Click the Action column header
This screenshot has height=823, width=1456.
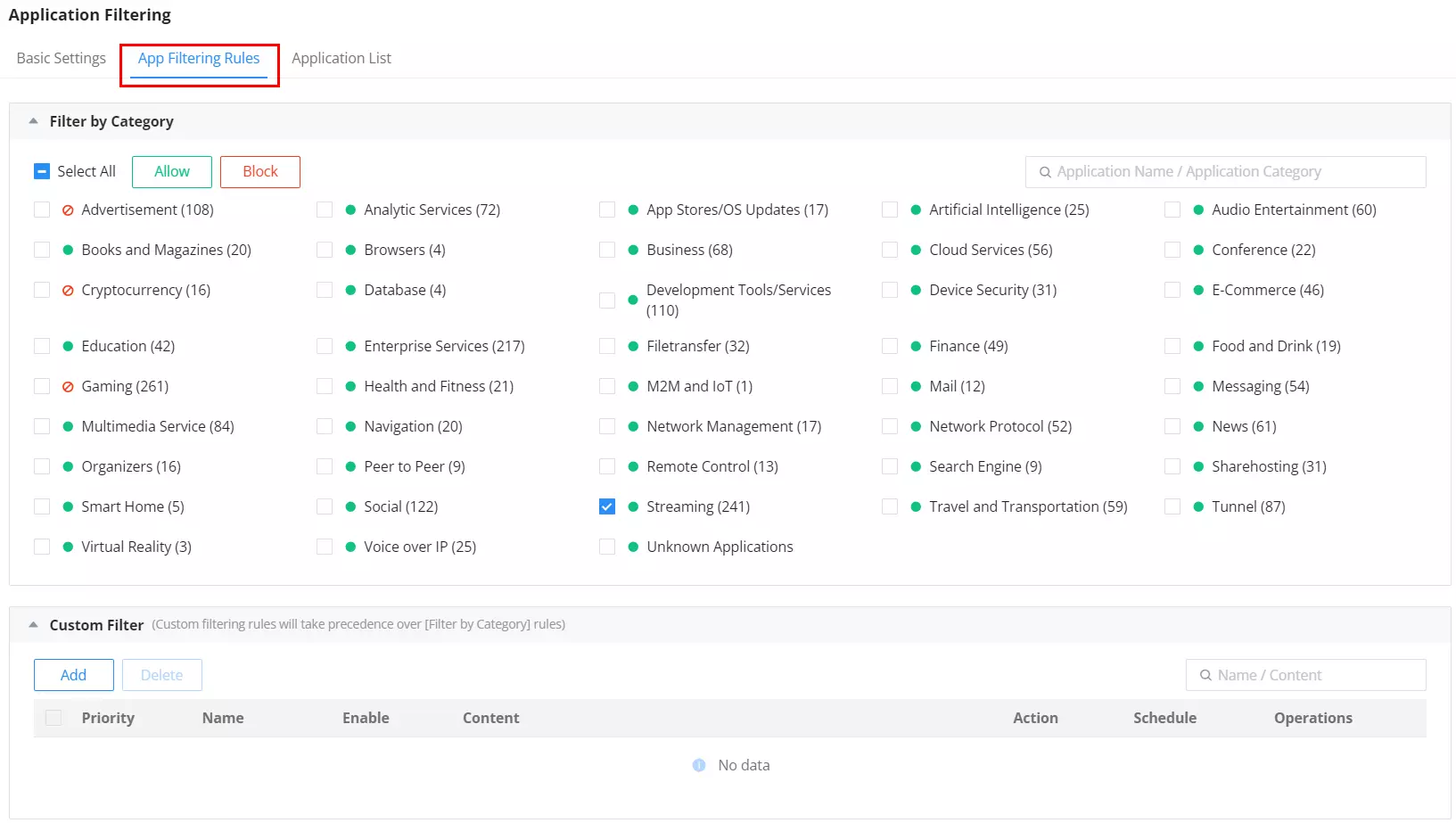[1035, 718]
